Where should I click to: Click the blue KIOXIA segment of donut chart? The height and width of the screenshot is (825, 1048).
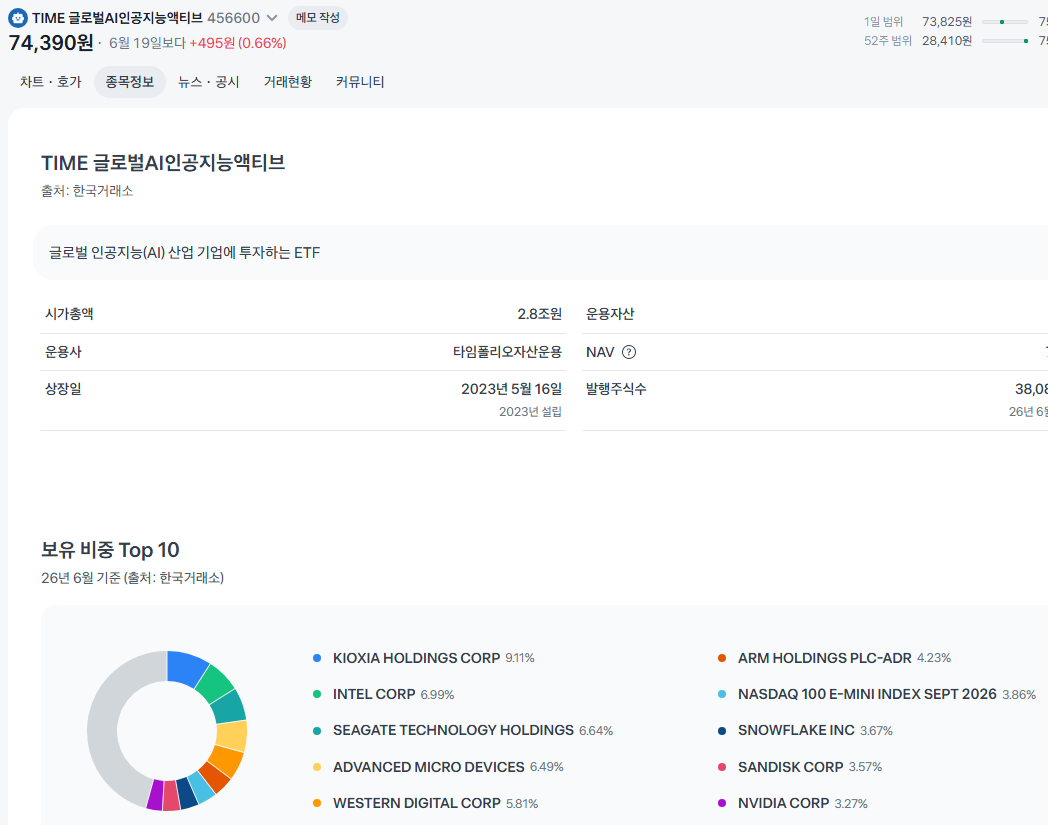(185, 668)
